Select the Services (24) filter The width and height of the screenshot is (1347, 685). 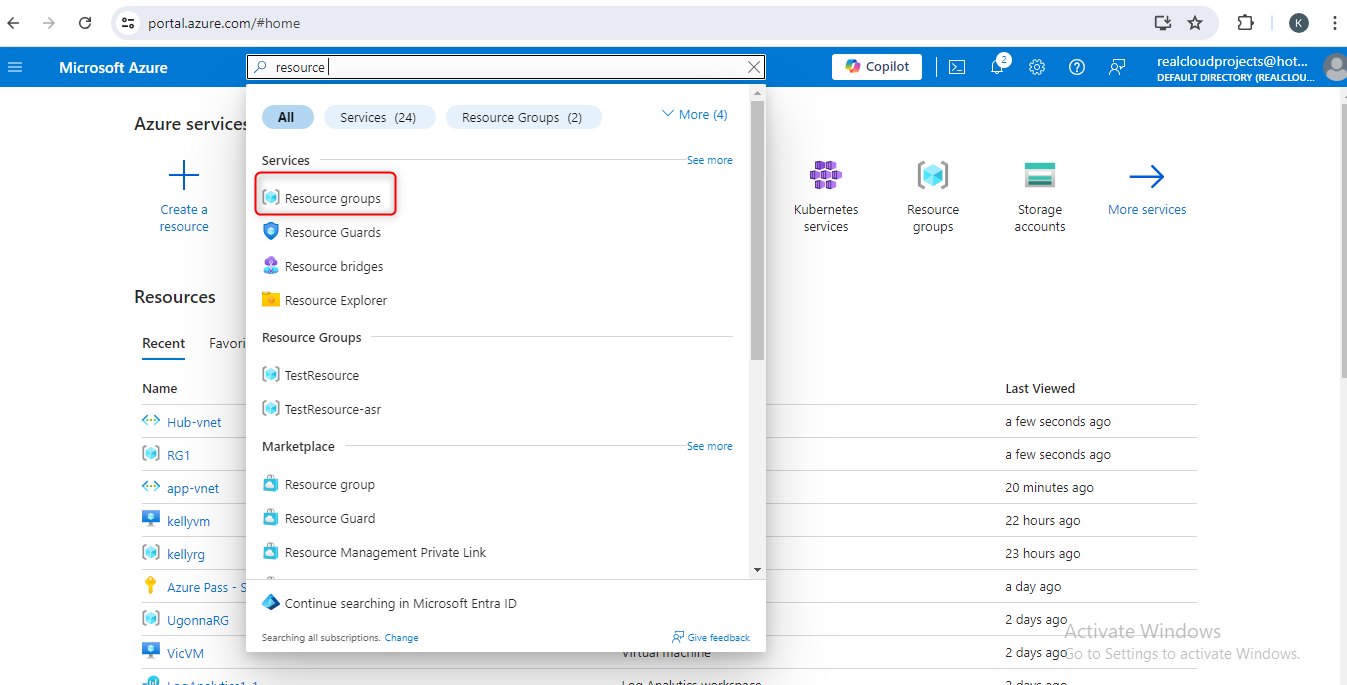click(379, 118)
